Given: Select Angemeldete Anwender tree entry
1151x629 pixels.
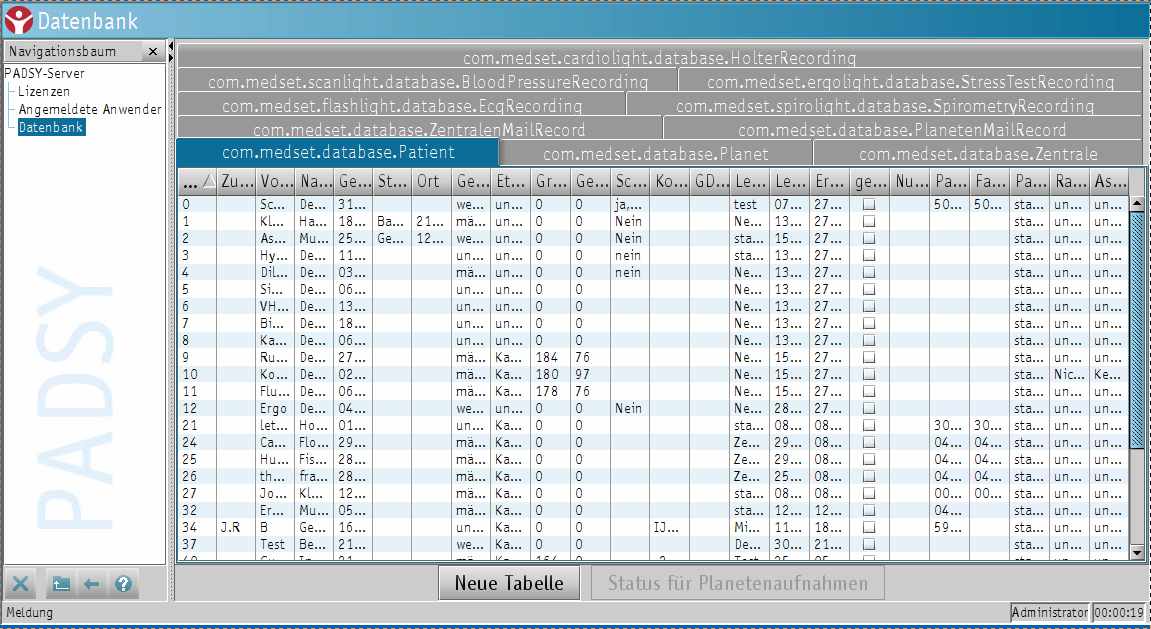Looking at the screenshot, I should pos(90,109).
